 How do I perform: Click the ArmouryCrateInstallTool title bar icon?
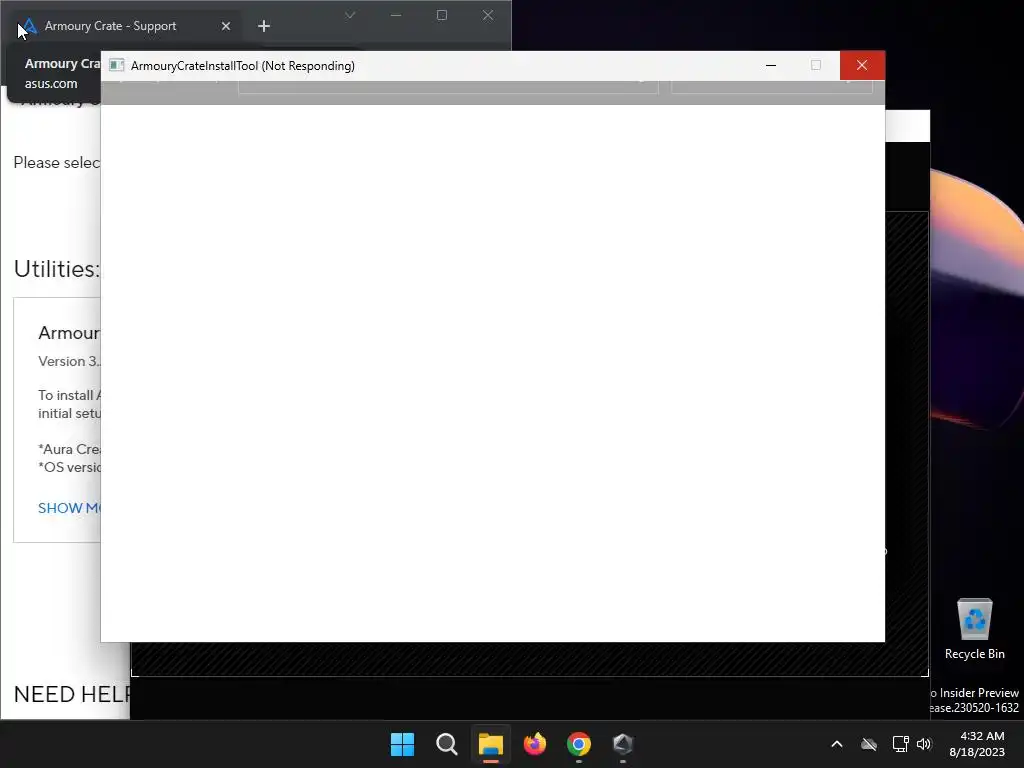pos(117,65)
